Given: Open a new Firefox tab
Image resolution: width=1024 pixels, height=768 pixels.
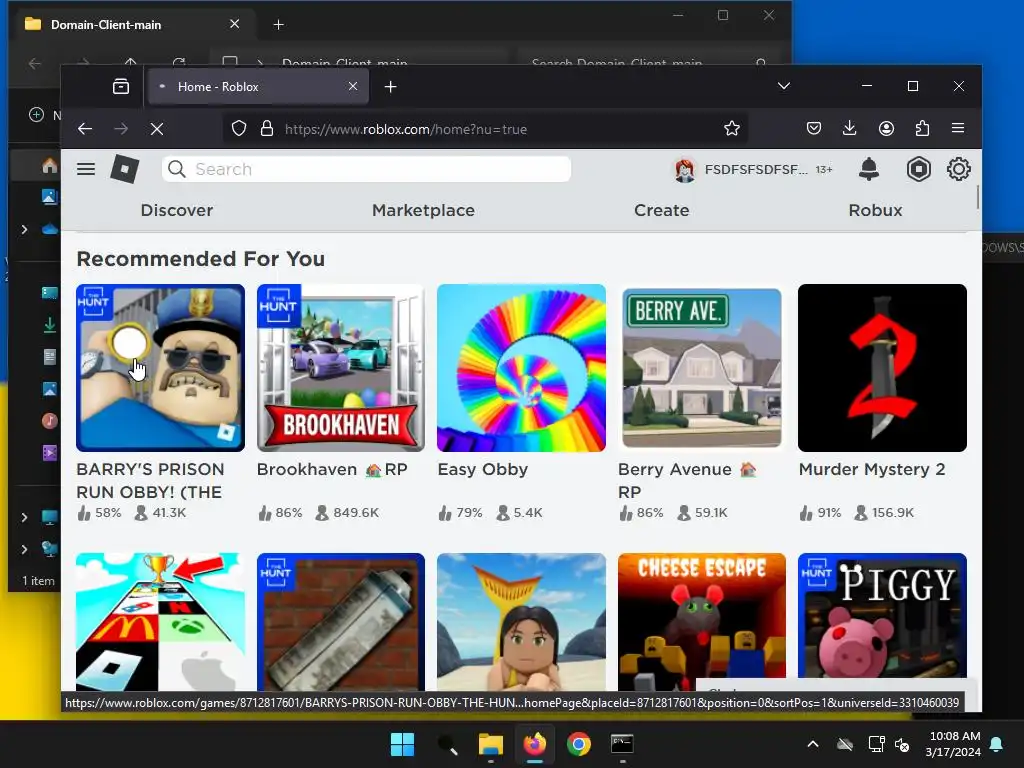Looking at the screenshot, I should [x=391, y=86].
